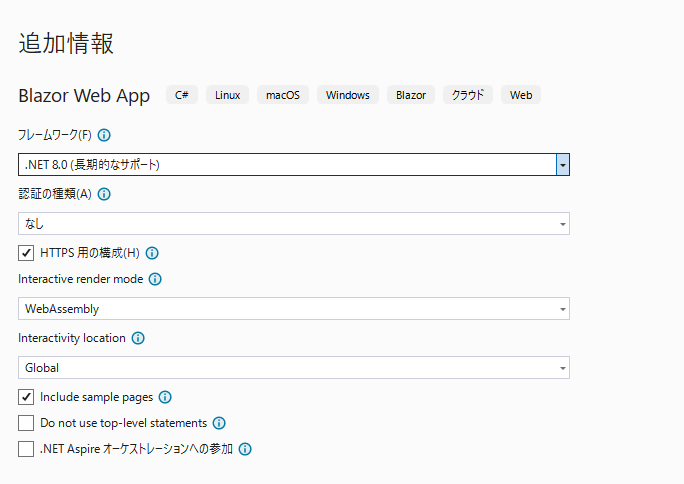Toggle the Include sample pages checkbox

point(26,397)
